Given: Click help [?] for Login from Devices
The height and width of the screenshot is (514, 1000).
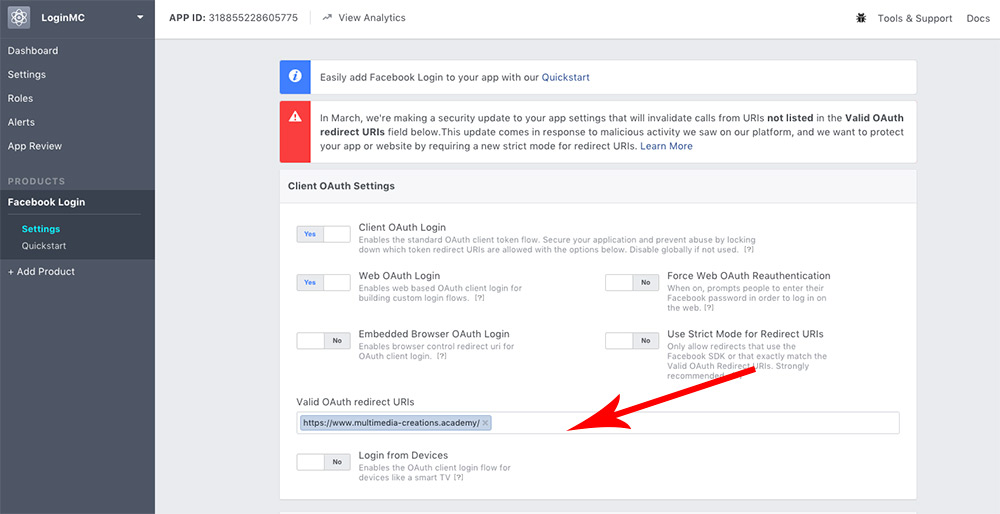Looking at the screenshot, I should [458, 477].
